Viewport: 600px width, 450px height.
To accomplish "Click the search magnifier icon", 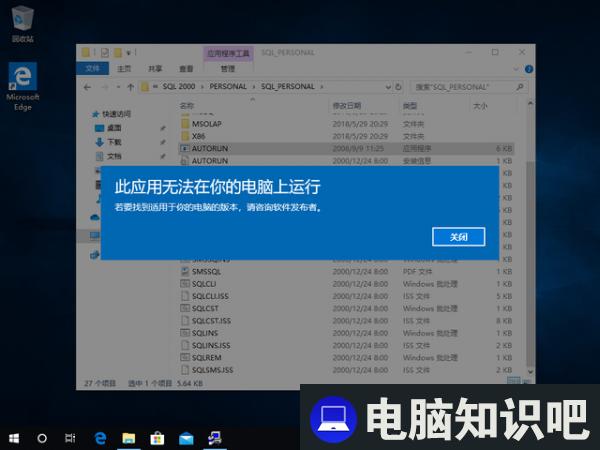I will pos(520,87).
